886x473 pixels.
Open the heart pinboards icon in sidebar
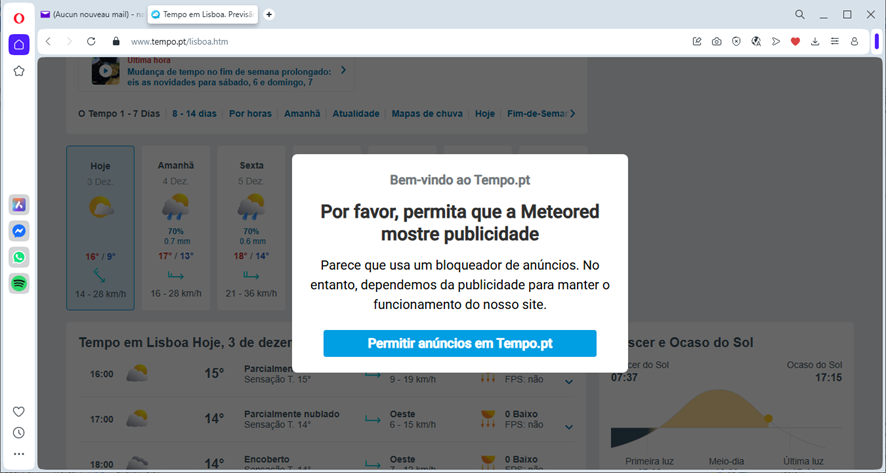click(x=19, y=411)
